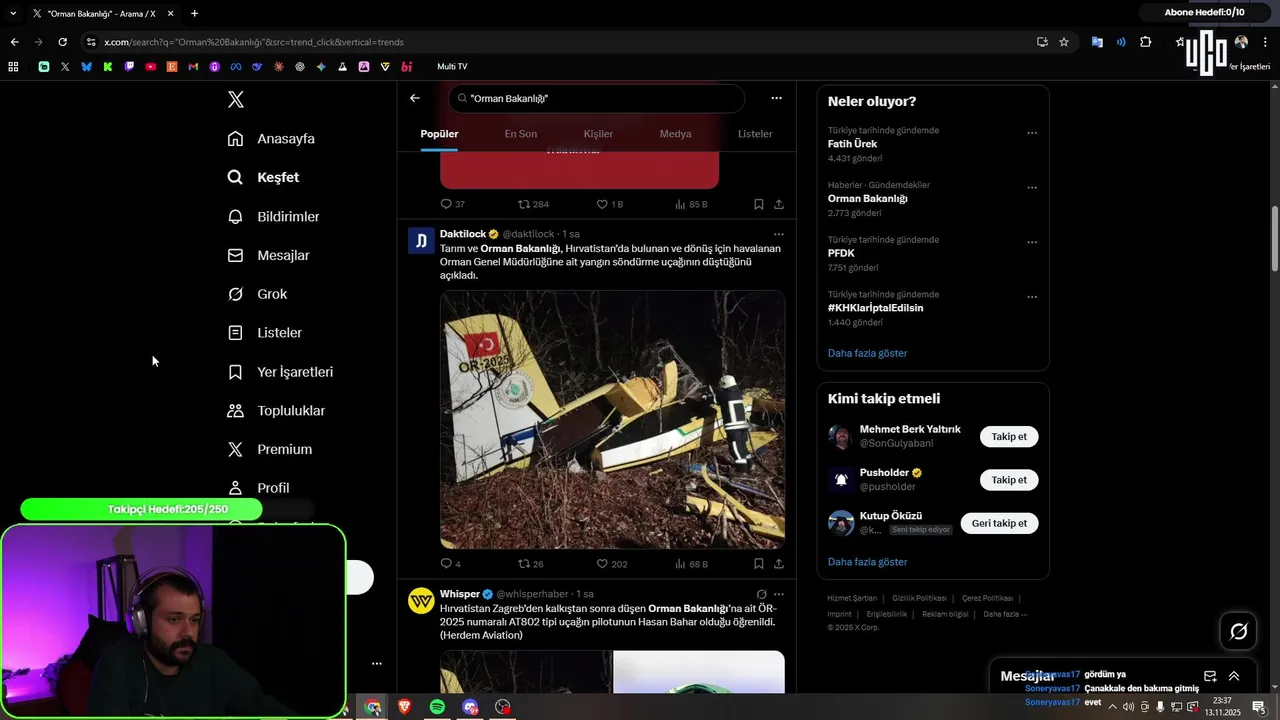Switch to the Medya tab

click(675, 134)
